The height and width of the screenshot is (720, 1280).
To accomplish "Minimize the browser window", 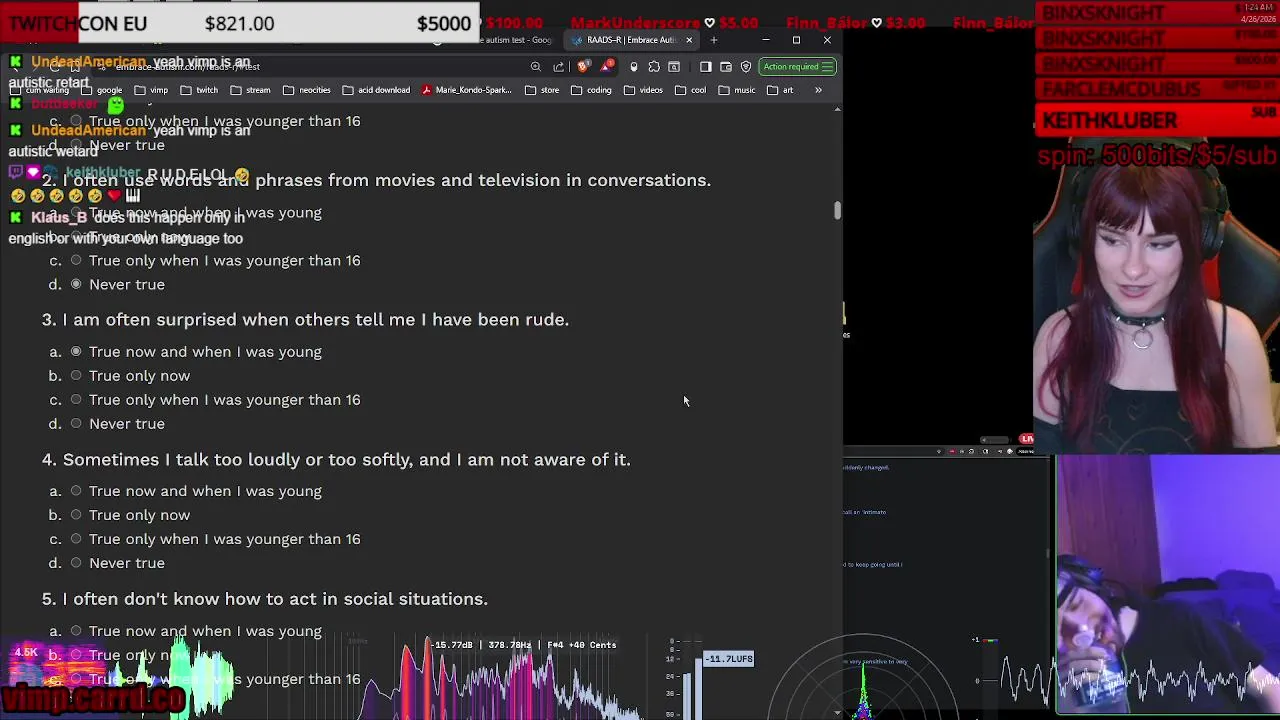I will [x=765, y=40].
